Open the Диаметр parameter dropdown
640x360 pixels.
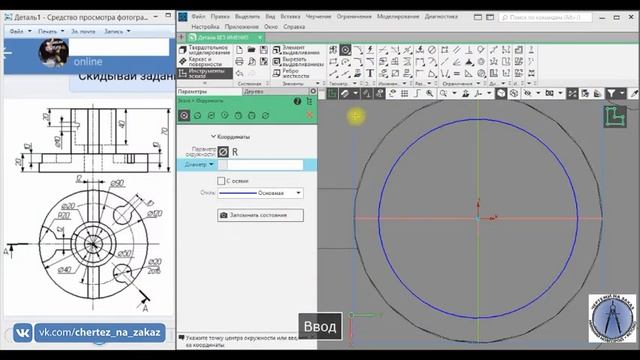pyautogui.click(x=211, y=164)
